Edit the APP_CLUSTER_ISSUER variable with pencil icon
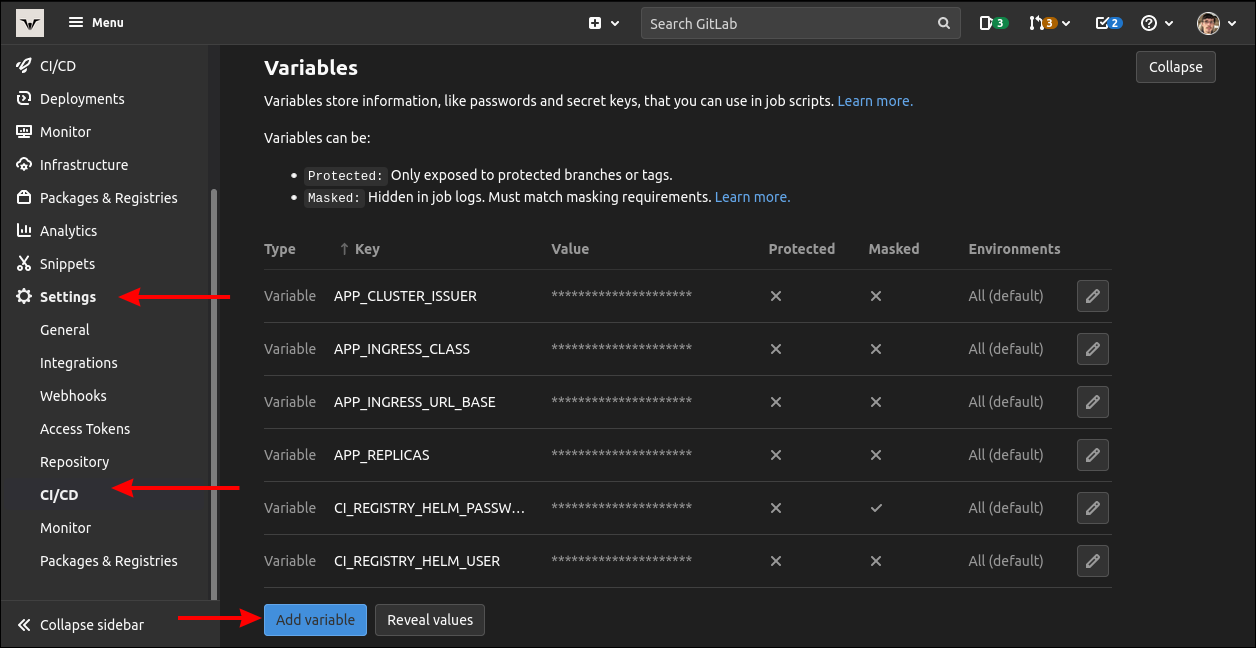 tap(1092, 296)
